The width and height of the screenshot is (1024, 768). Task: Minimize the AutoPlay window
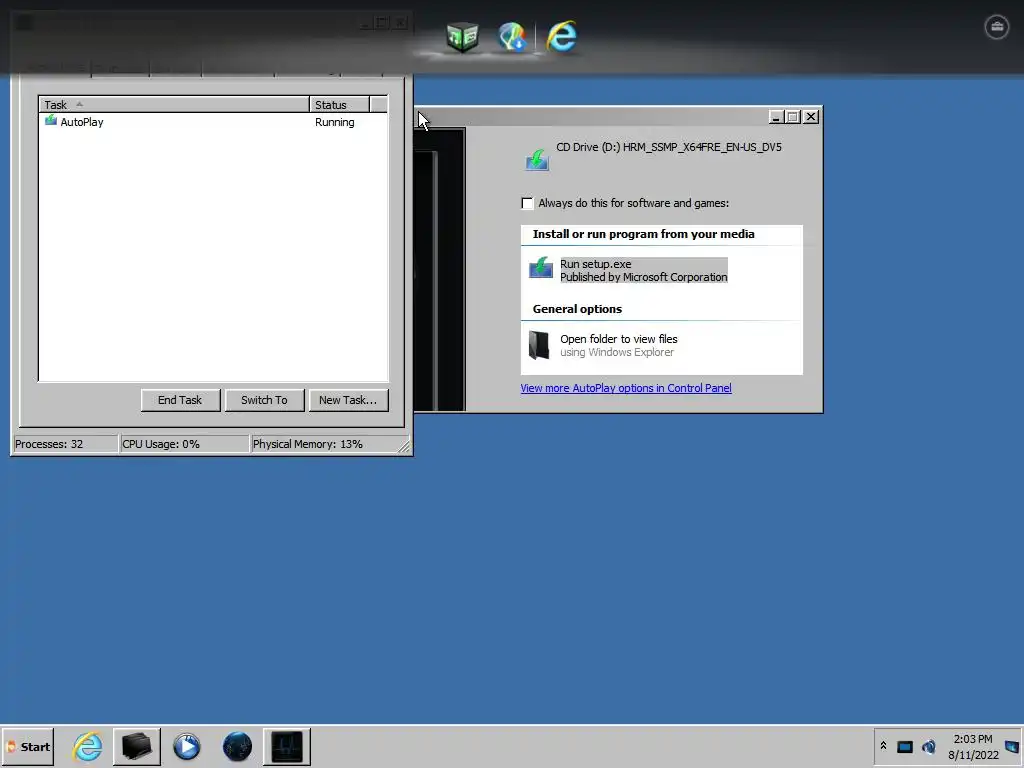point(775,116)
